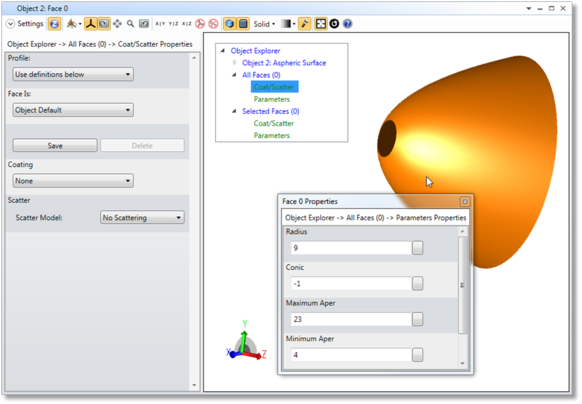This screenshot has height=404, width=582.
Task: Click the Object Explorer root label
Action: coord(255,51)
